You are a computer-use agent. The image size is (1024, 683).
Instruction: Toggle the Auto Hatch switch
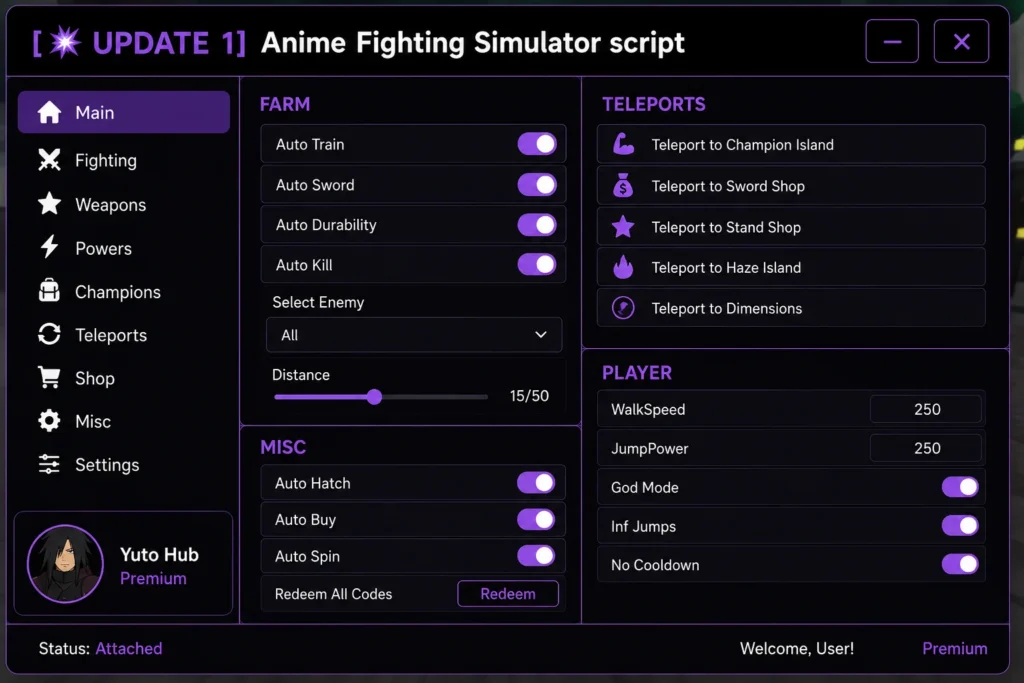[536, 483]
